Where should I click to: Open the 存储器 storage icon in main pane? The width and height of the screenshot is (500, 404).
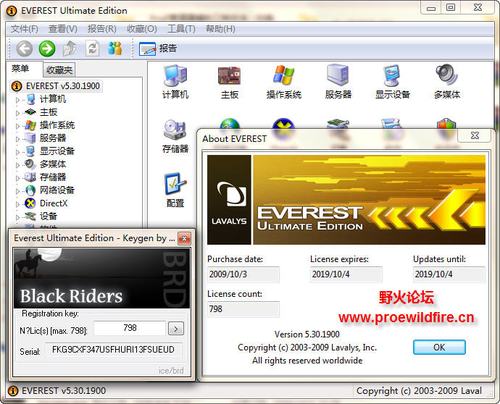[175, 136]
